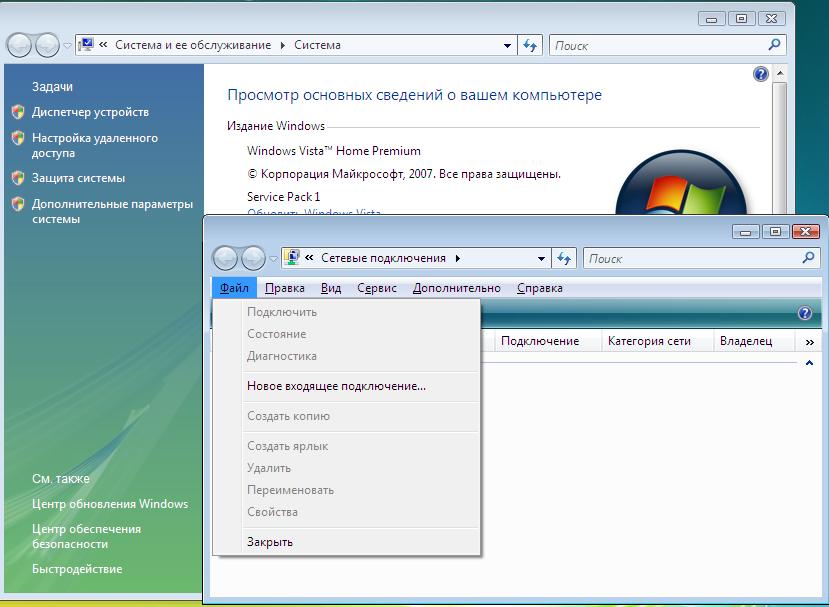
Task: Refresh the System window address bar
Action: coord(530,45)
